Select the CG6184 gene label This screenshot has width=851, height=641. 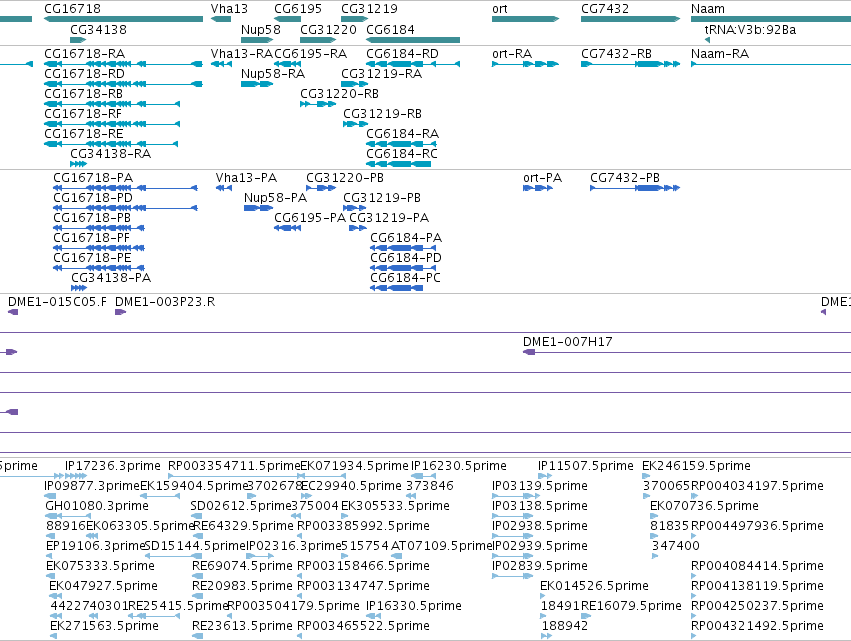[390, 29]
